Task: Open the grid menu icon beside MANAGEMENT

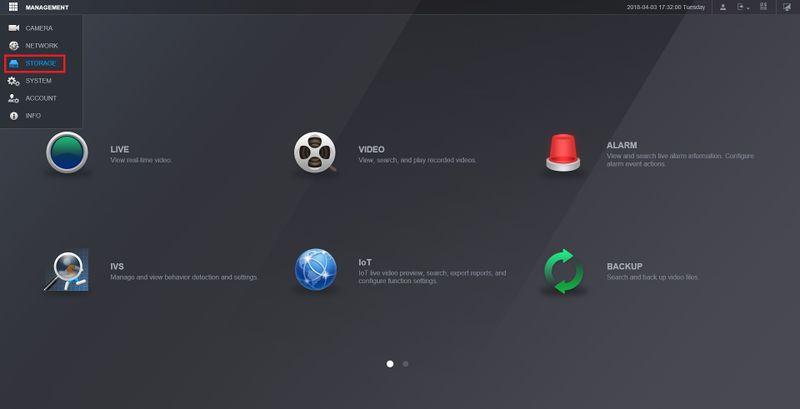Action: [x=13, y=7]
